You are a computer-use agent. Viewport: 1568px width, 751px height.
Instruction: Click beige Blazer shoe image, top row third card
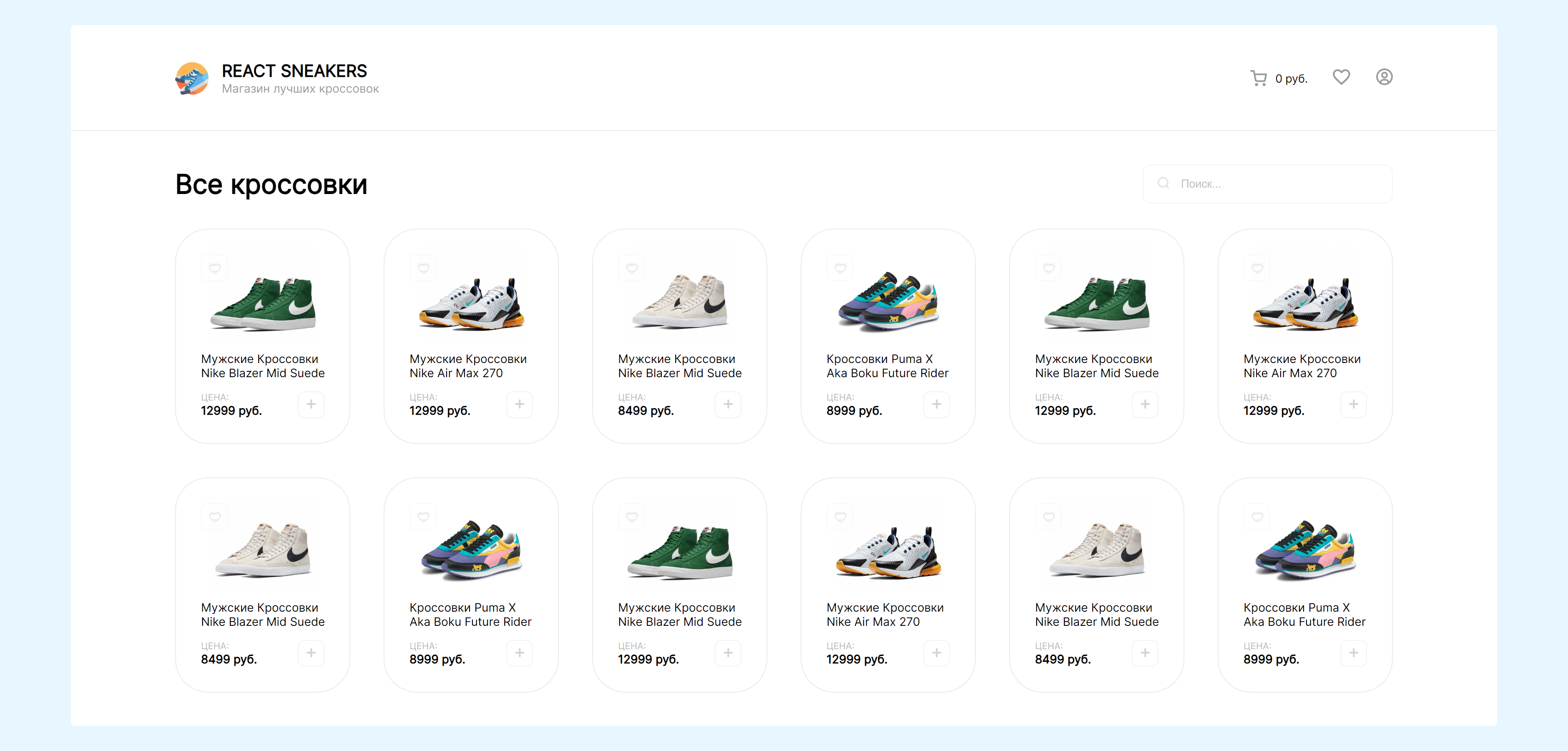[680, 302]
